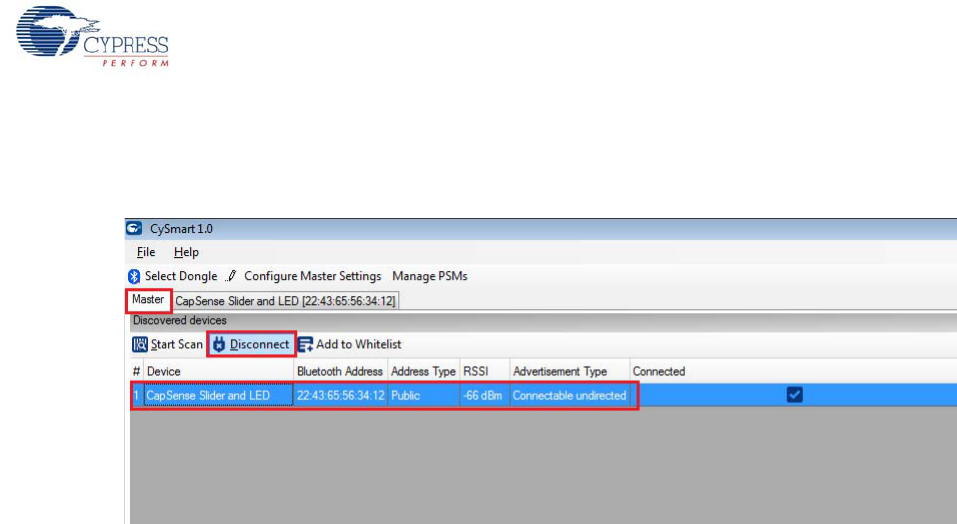This screenshot has height=524, width=957.
Task: Sort by RSSI column header
Action: pos(485,371)
